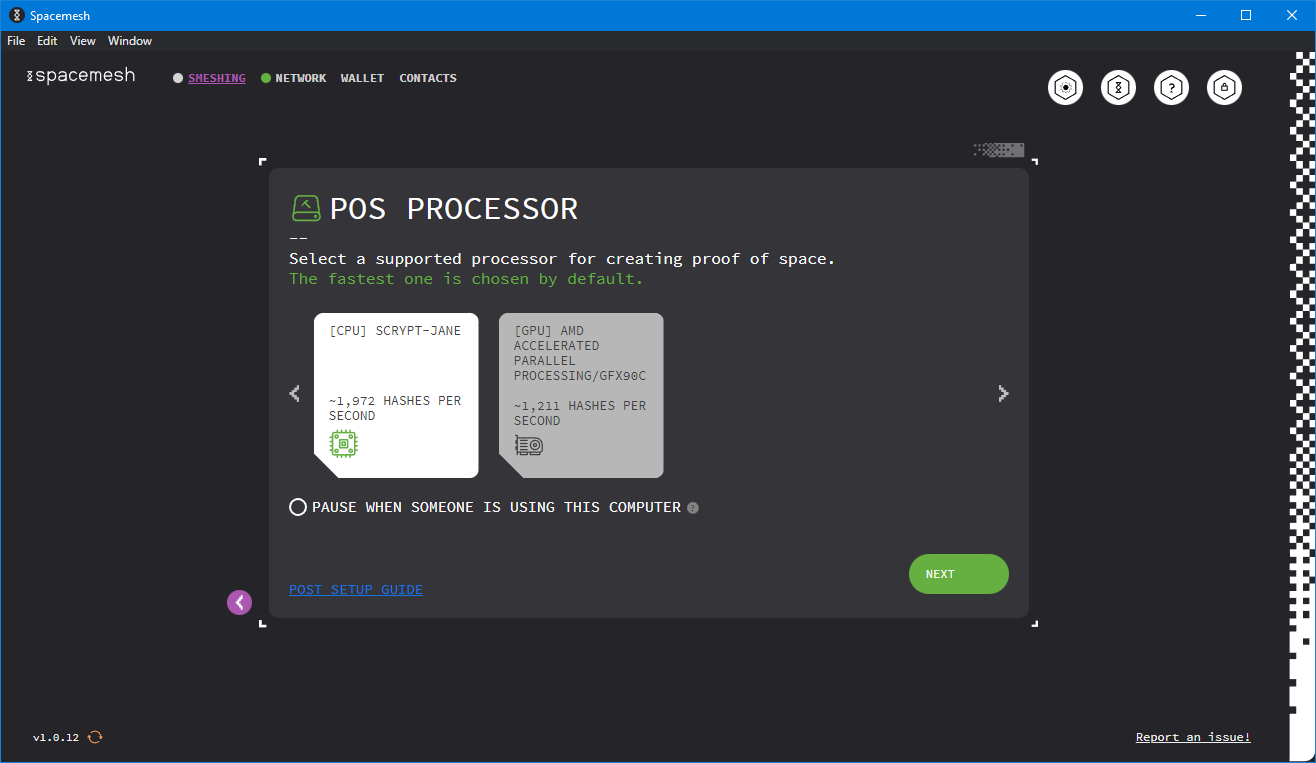This screenshot has width=1316, height=763.
Task: Click the GPU graphics card icon
Action: (x=529, y=445)
